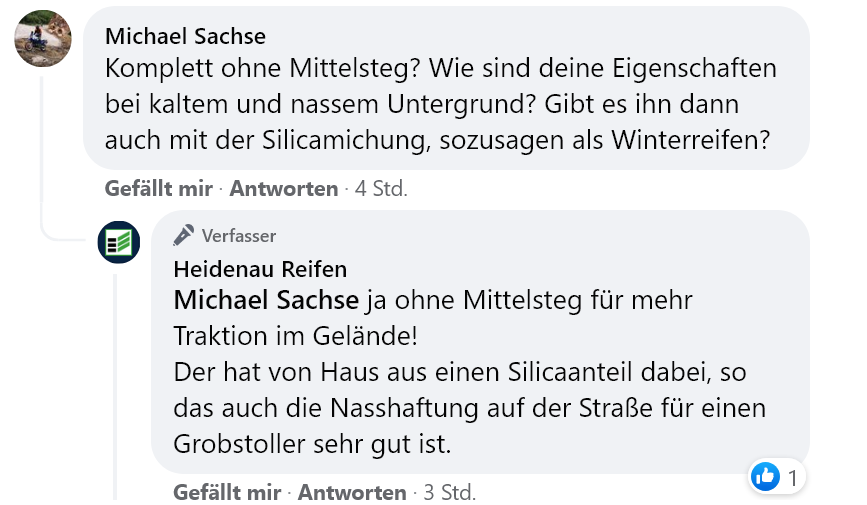Click the Verfasser pen icon
This screenshot has width=867, height=505.
tap(183, 235)
